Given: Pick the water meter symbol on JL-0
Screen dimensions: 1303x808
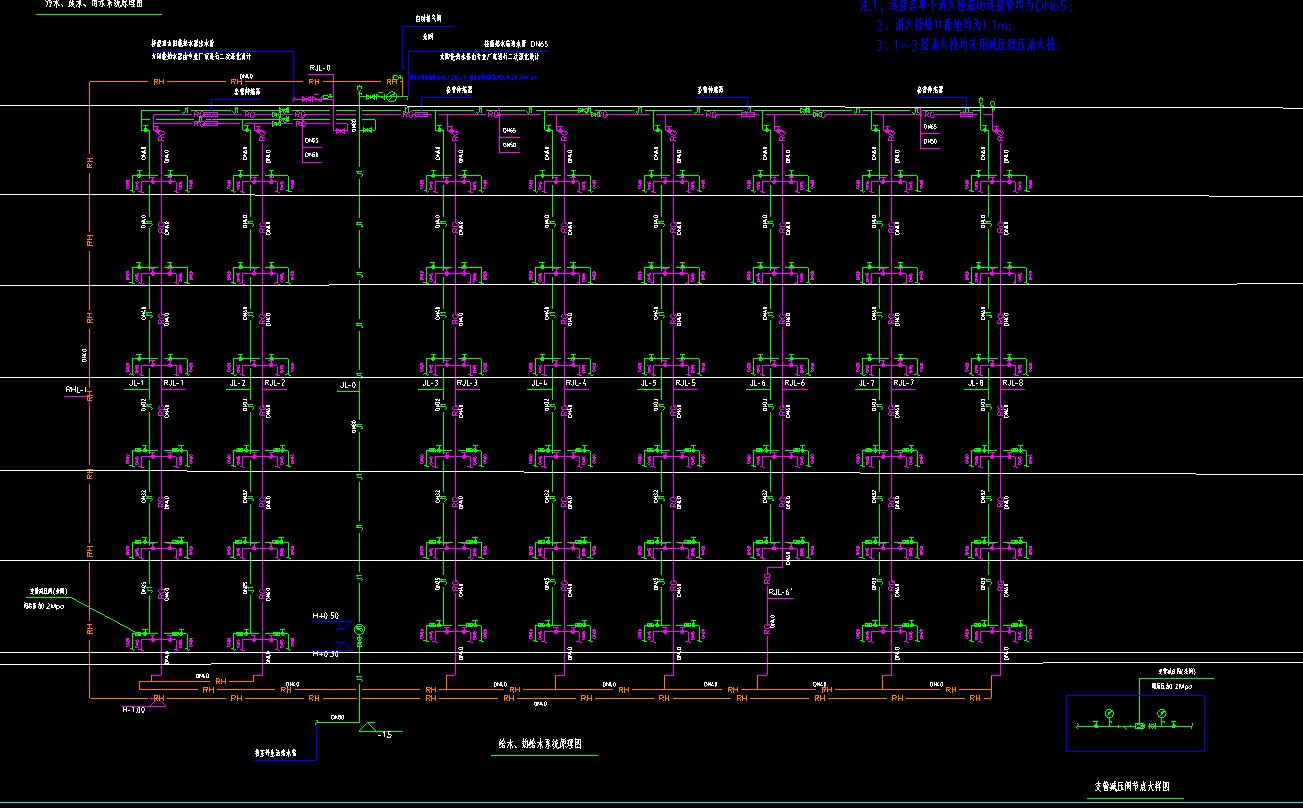Looking at the screenshot, I should pyautogui.click(x=360, y=629).
